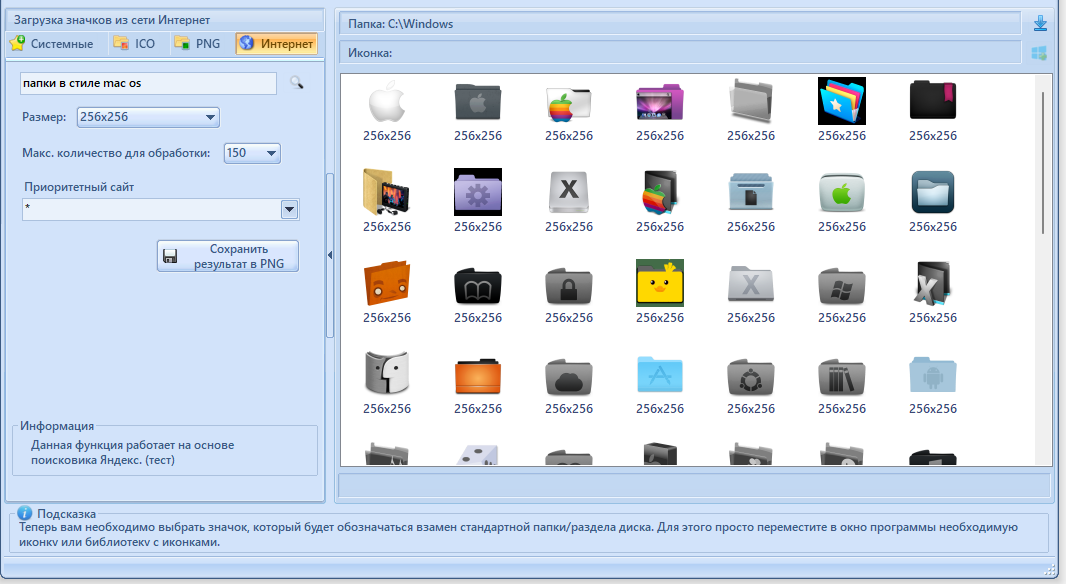
Task: Click the Иконка: field bar
Action: point(681,53)
